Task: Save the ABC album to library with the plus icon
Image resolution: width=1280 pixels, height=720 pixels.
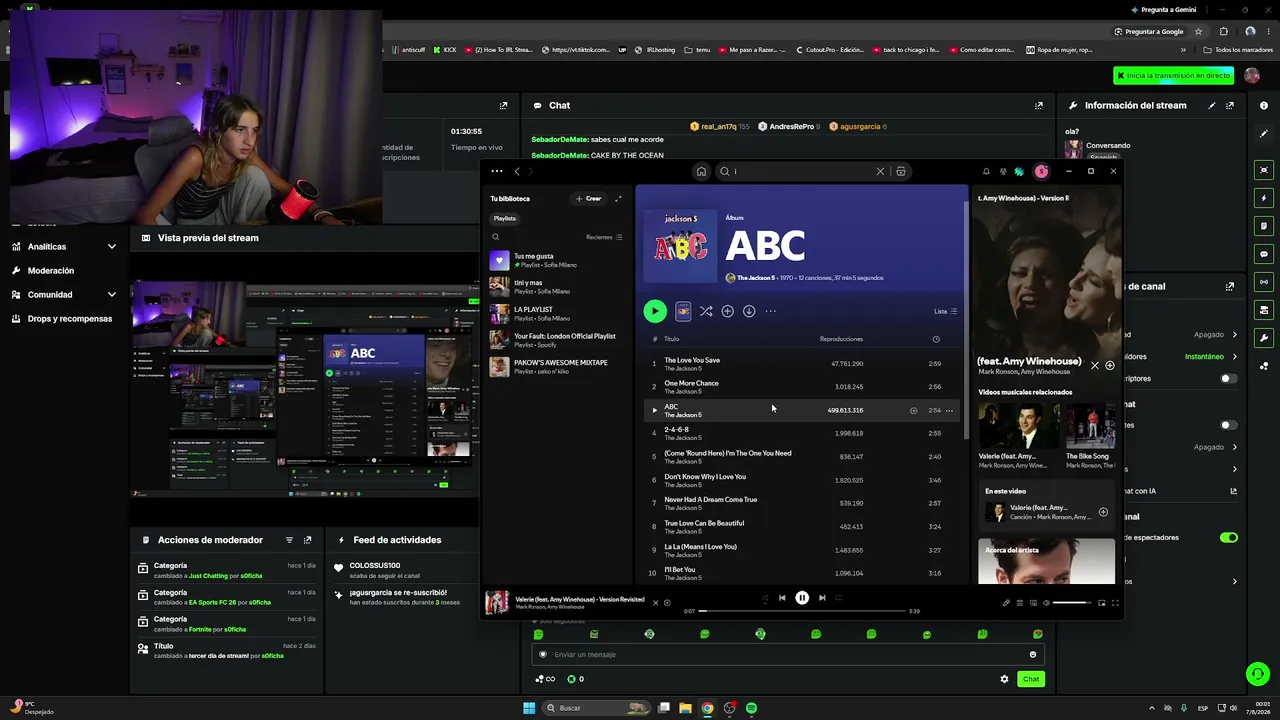Action: pos(727,311)
